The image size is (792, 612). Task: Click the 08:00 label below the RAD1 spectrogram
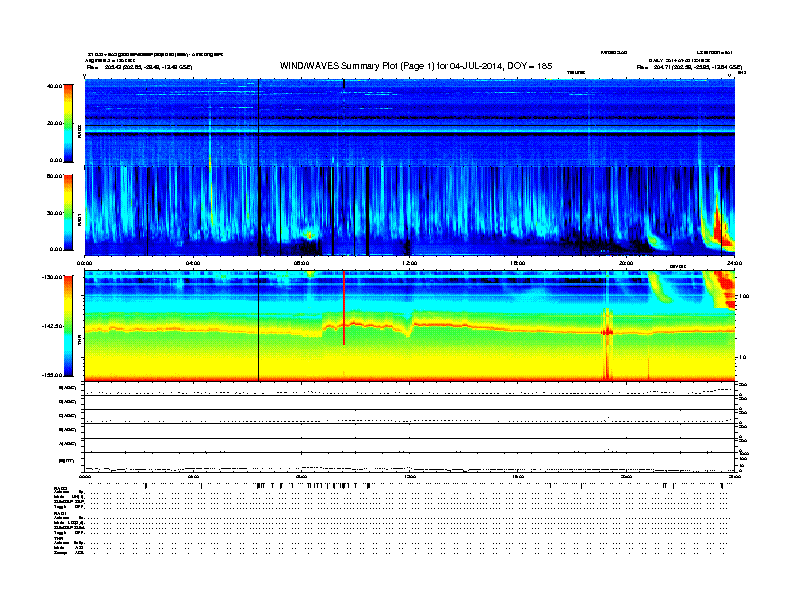click(301, 263)
